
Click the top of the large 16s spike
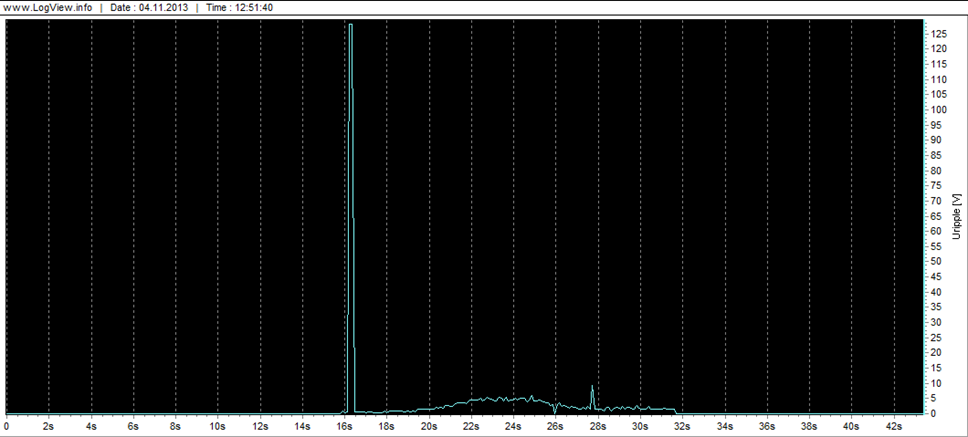click(351, 25)
